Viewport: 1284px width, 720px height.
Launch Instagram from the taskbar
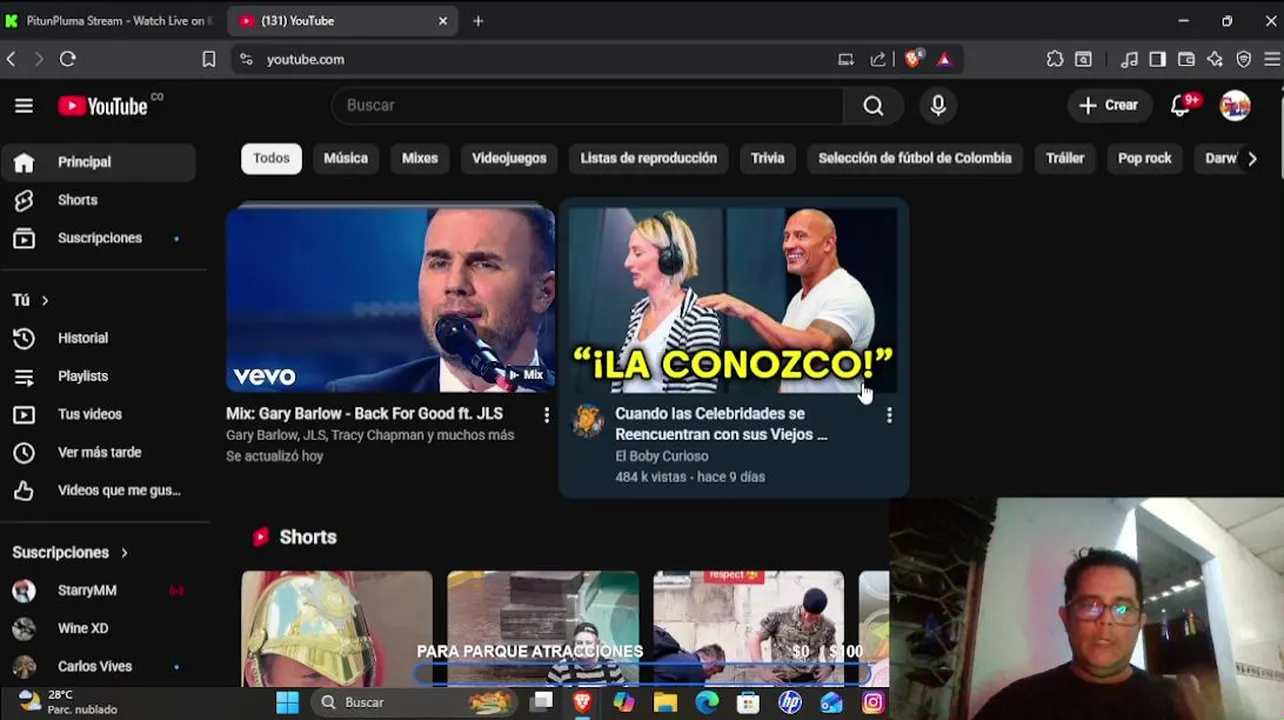tap(873, 702)
